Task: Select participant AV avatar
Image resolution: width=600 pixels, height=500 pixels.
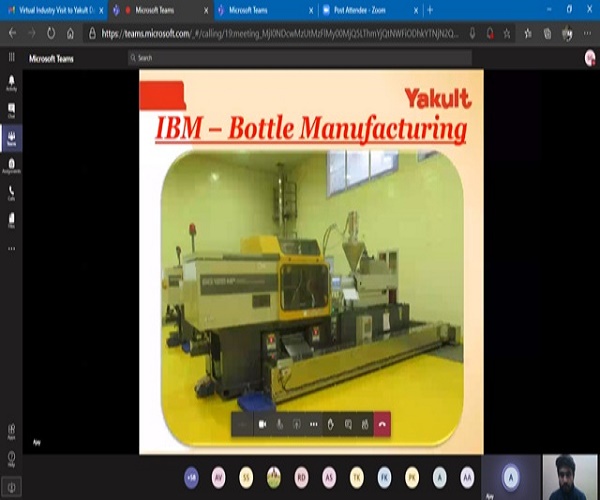Action: (x=218, y=477)
